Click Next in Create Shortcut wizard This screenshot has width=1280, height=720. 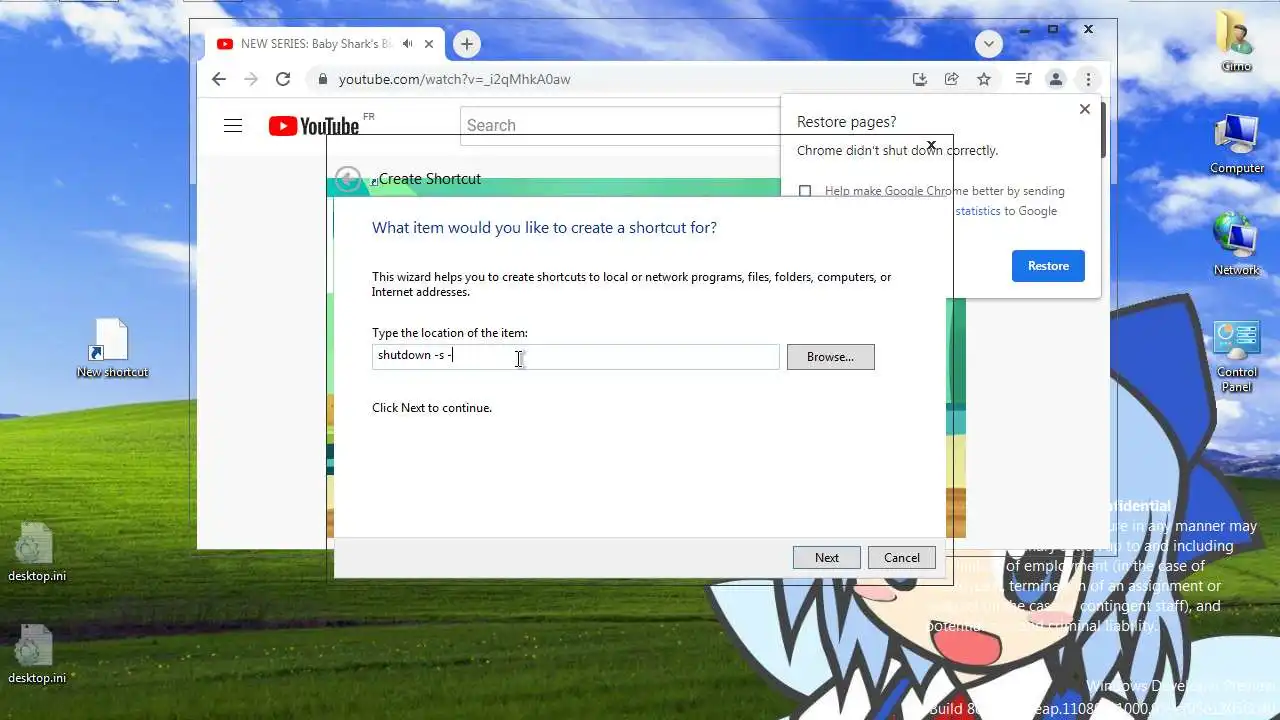(826, 558)
